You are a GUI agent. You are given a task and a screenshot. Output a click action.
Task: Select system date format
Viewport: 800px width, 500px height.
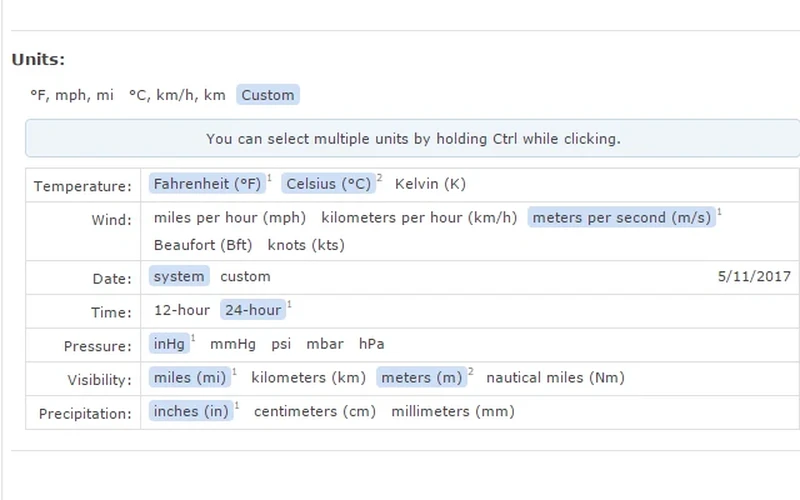[179, 276]
